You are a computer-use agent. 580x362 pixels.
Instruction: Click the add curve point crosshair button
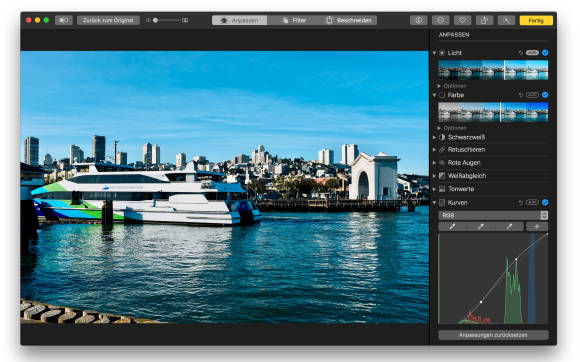coord(537,227)
